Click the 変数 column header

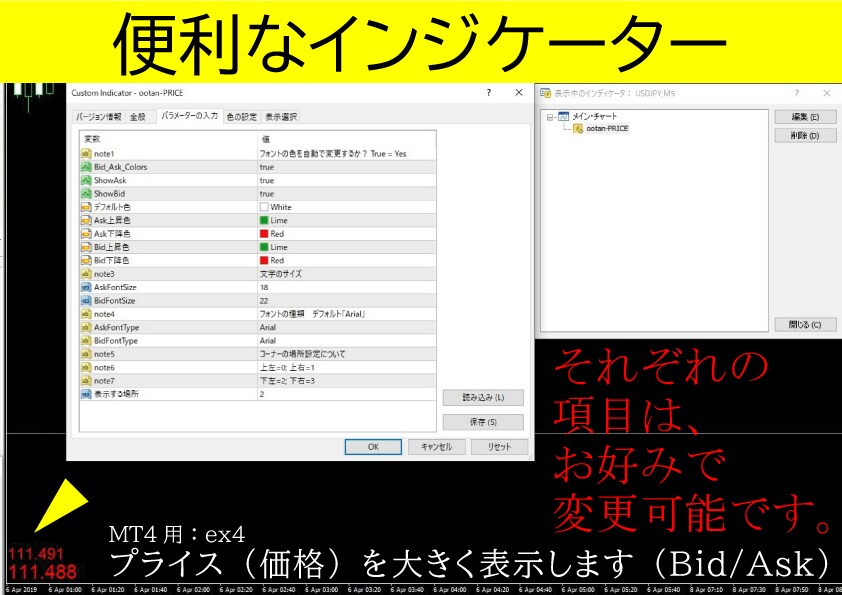click(92, 139)
